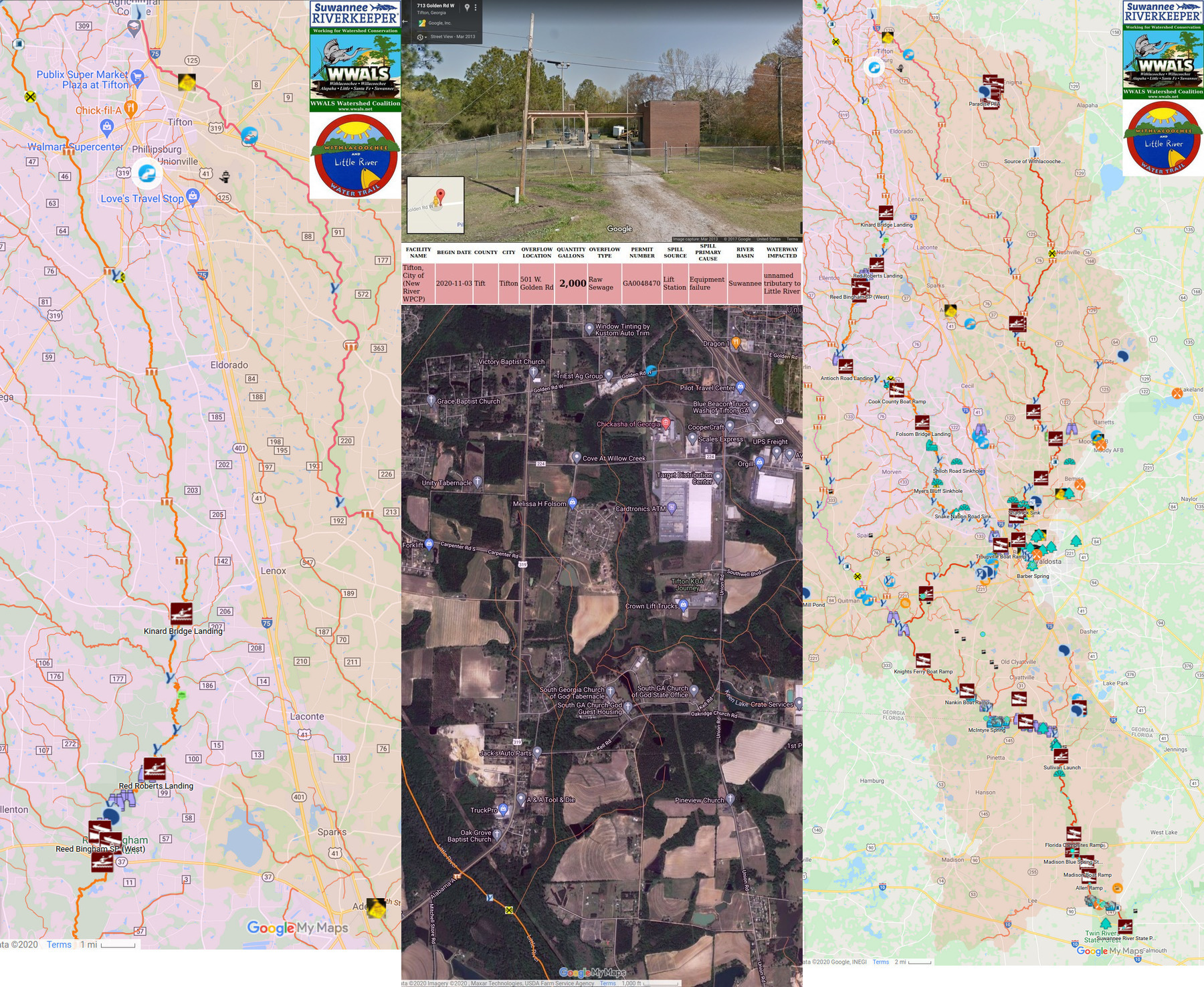Click the 2020-11-03 begin date cell
The image size is (1204, 987).
pos(454,284)
